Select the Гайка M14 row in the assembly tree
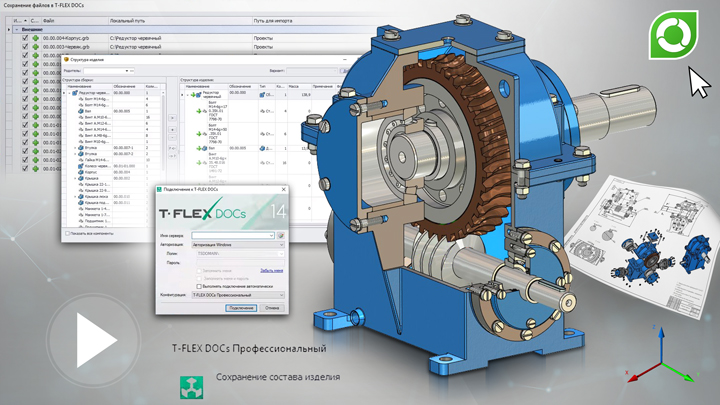Image resolution: width=720 pixels, height=405 pixels. point(115,160)
